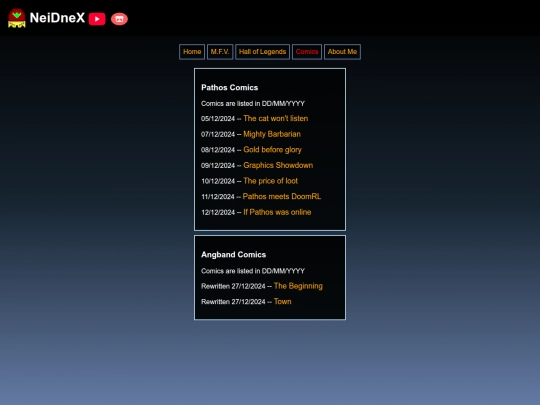This screenshot has height=405, width=540.
Task: Open the Pathos meets DoomRL comic
Action: (x=282, y=197)
